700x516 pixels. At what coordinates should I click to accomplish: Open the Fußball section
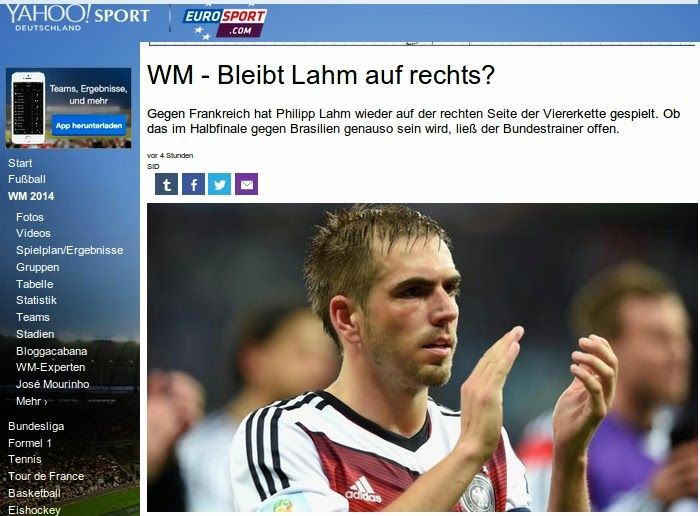27,179
